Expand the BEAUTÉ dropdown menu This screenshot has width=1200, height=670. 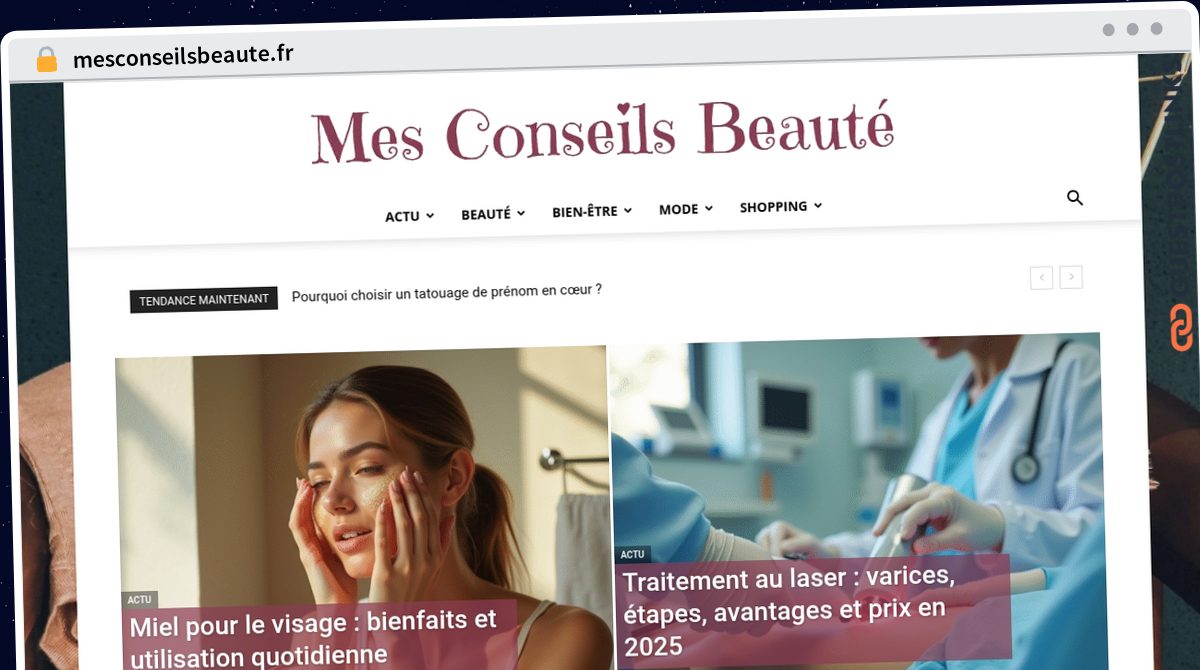[493, 214]
